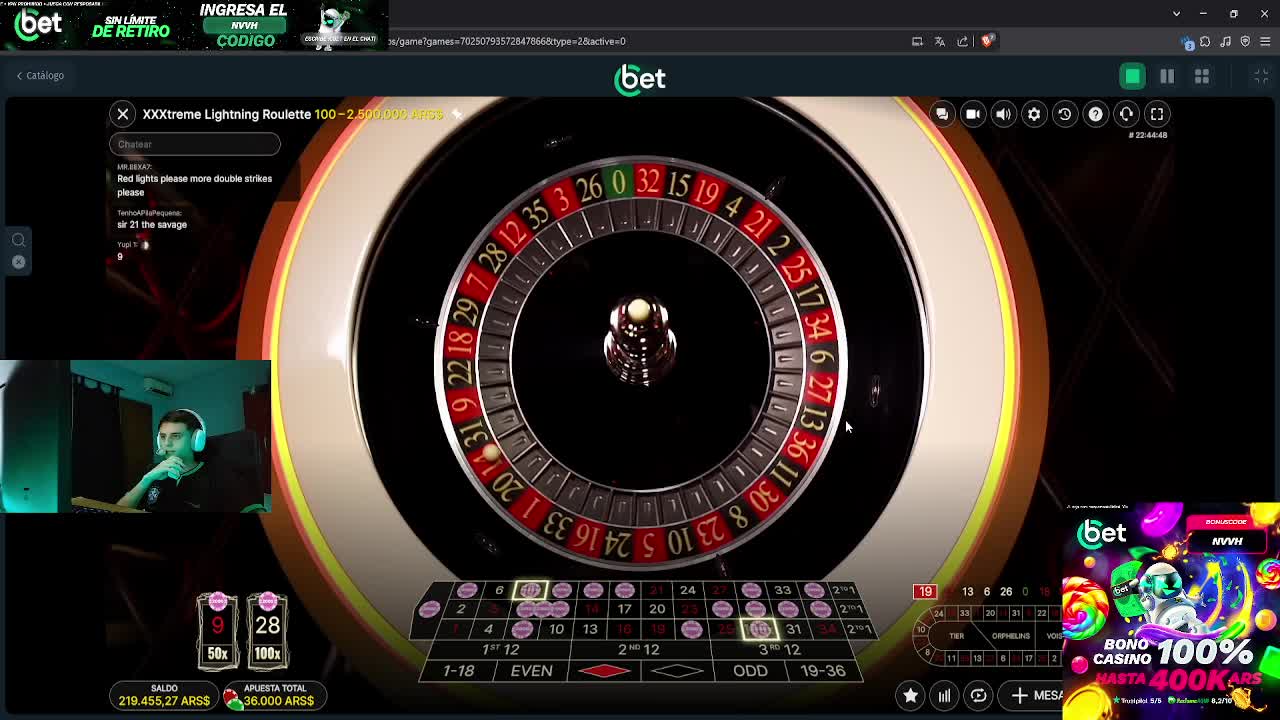Place a chip on number 4

[x=488, y=629]
